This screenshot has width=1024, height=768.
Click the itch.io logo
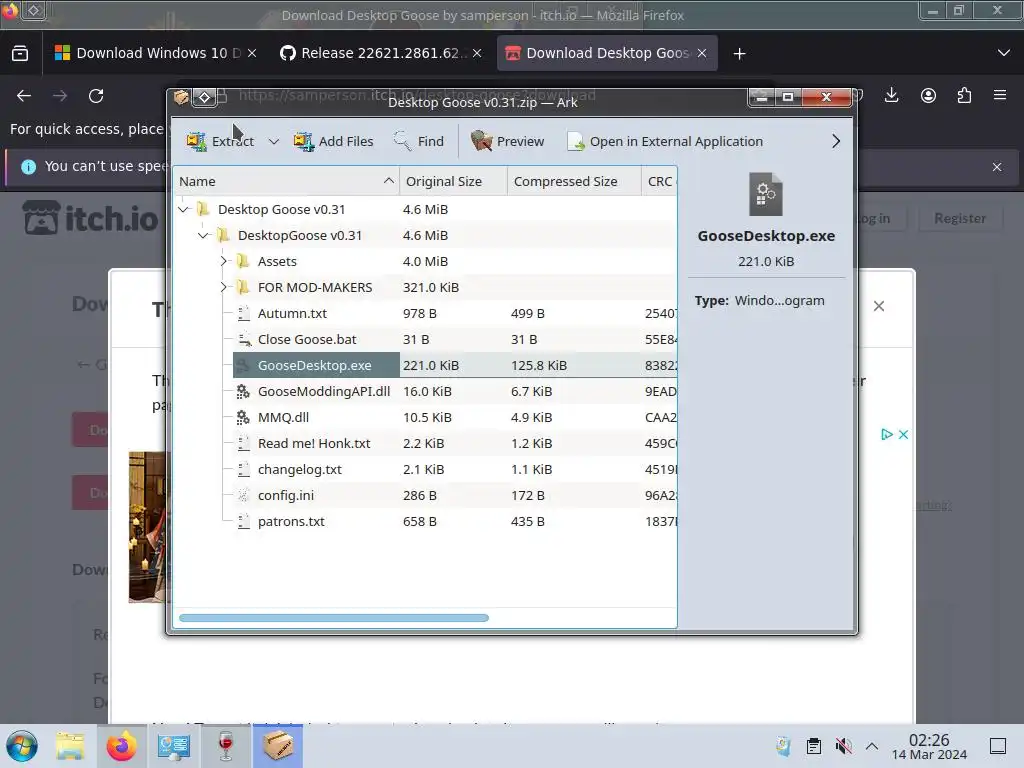click(x=91, y=217)
